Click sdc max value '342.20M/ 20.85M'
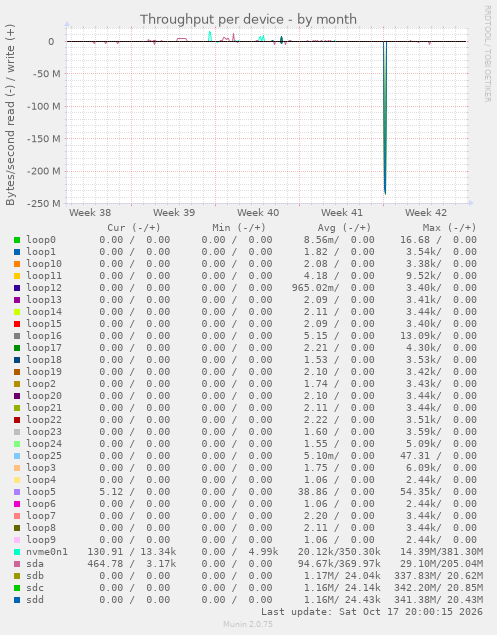Screen dimensions: 497x635 (439, 588)
